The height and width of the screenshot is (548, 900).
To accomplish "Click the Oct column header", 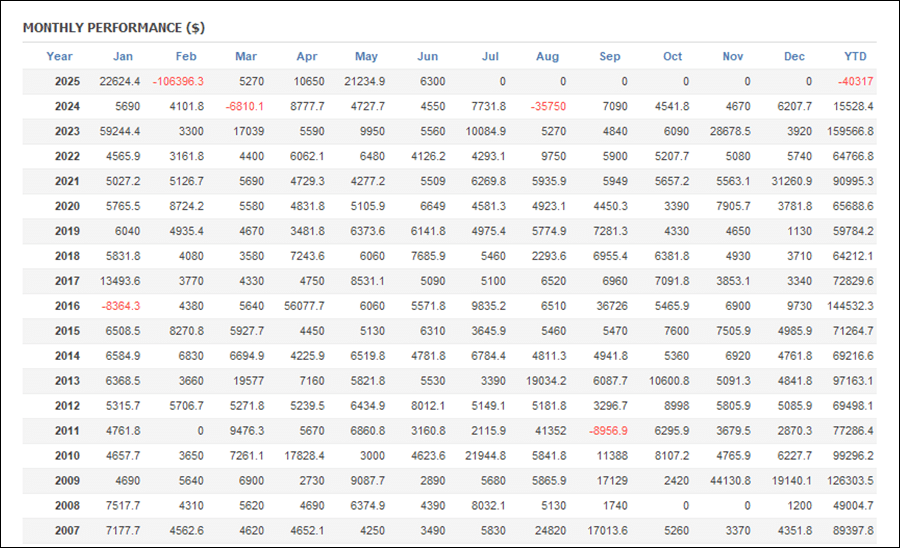I will point(672,56).
